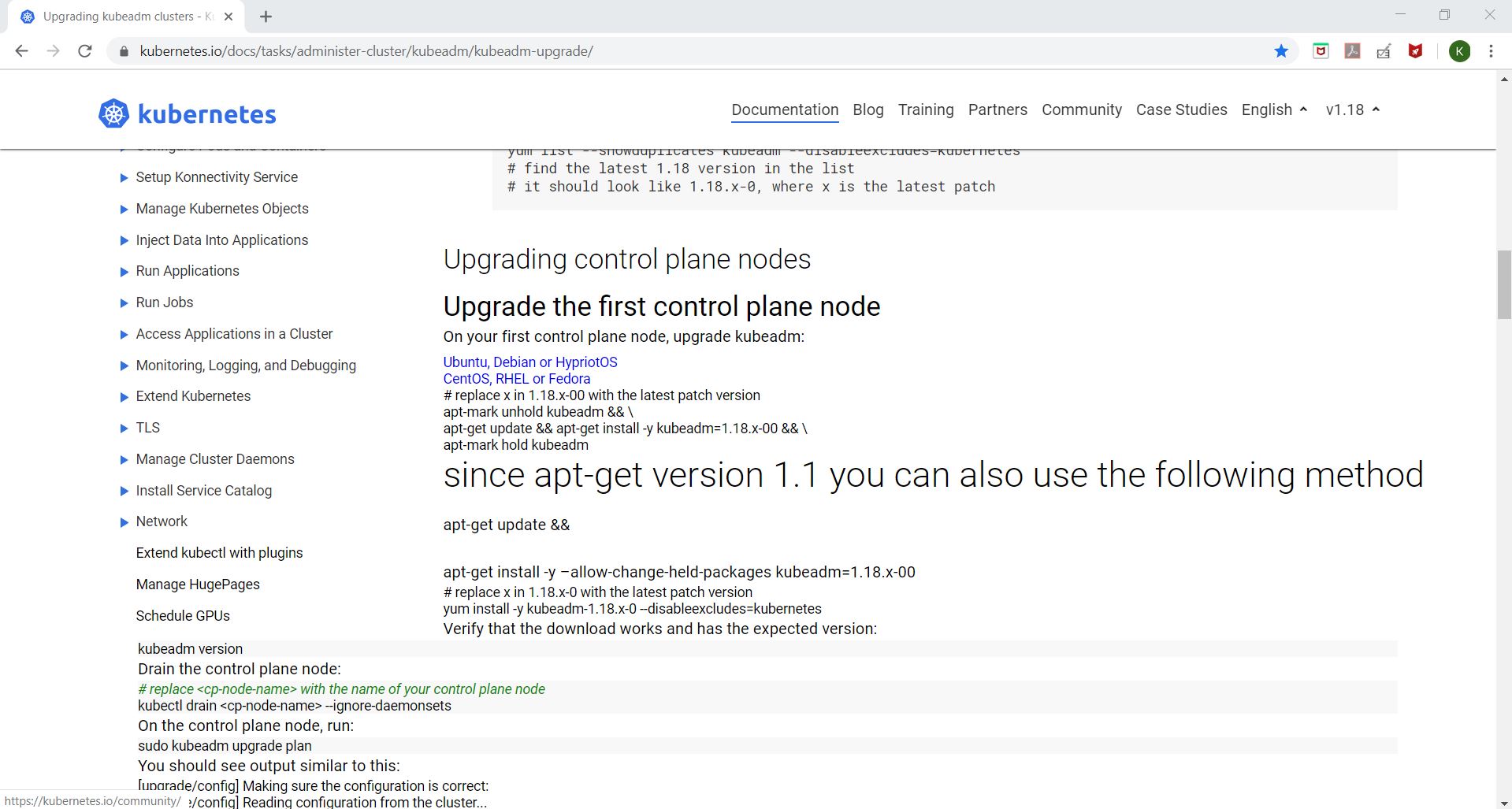Open the Schedule GPUs page
The height and width of the screenshot is (809, 1512).
click(x=183, y=616)
